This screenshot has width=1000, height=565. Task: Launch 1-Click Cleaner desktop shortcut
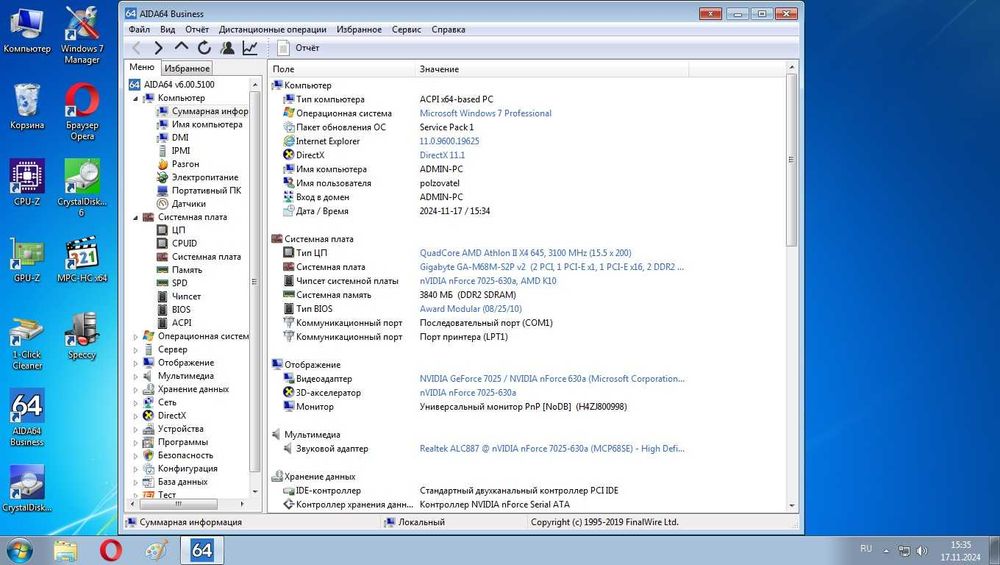27,342
